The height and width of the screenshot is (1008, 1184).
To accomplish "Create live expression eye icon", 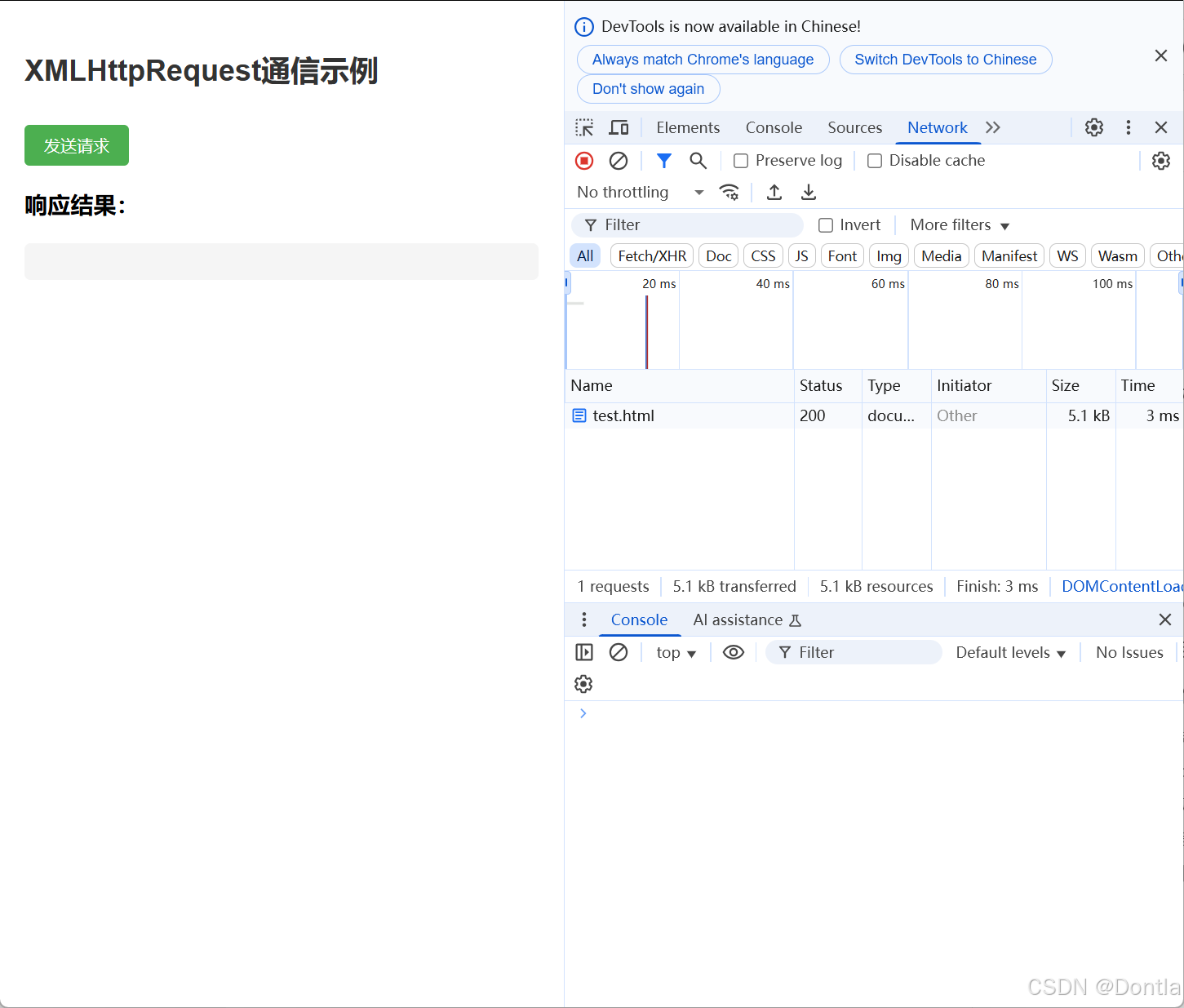I will [734, 652].
